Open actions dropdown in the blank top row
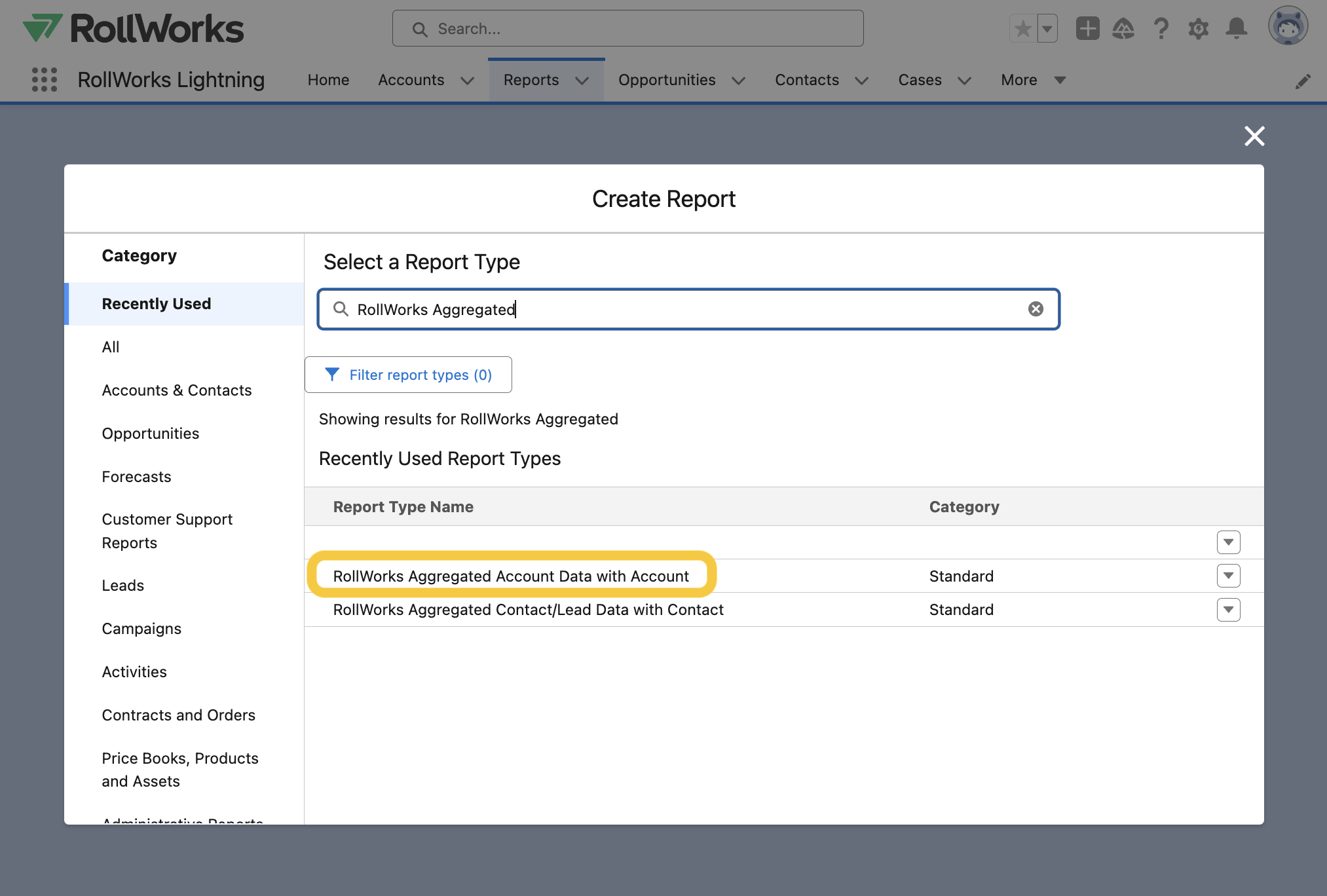The image size is (1327, 896). (1228, 542)
